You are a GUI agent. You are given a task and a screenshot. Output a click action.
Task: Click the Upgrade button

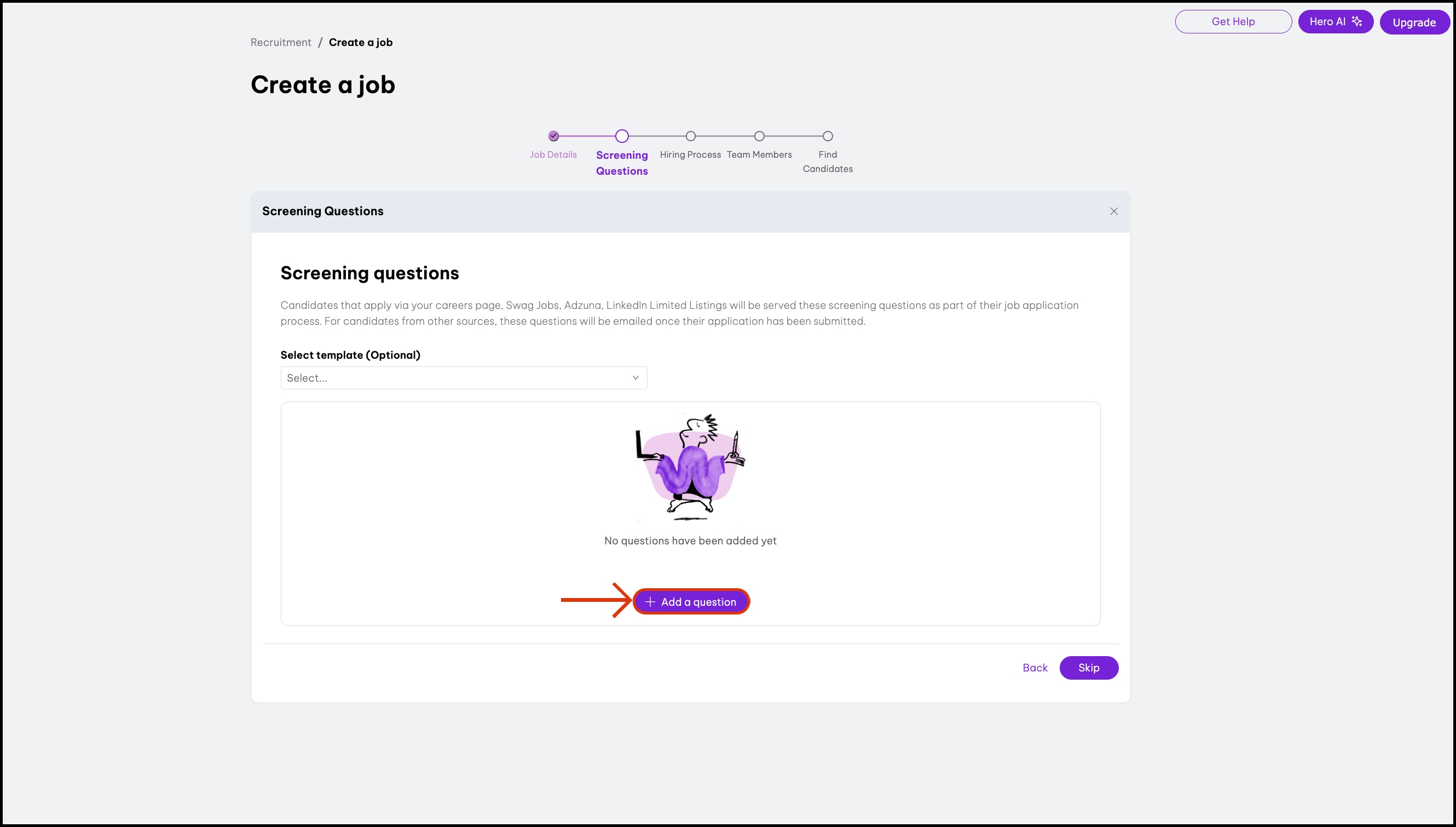(x=1414, y=22)
